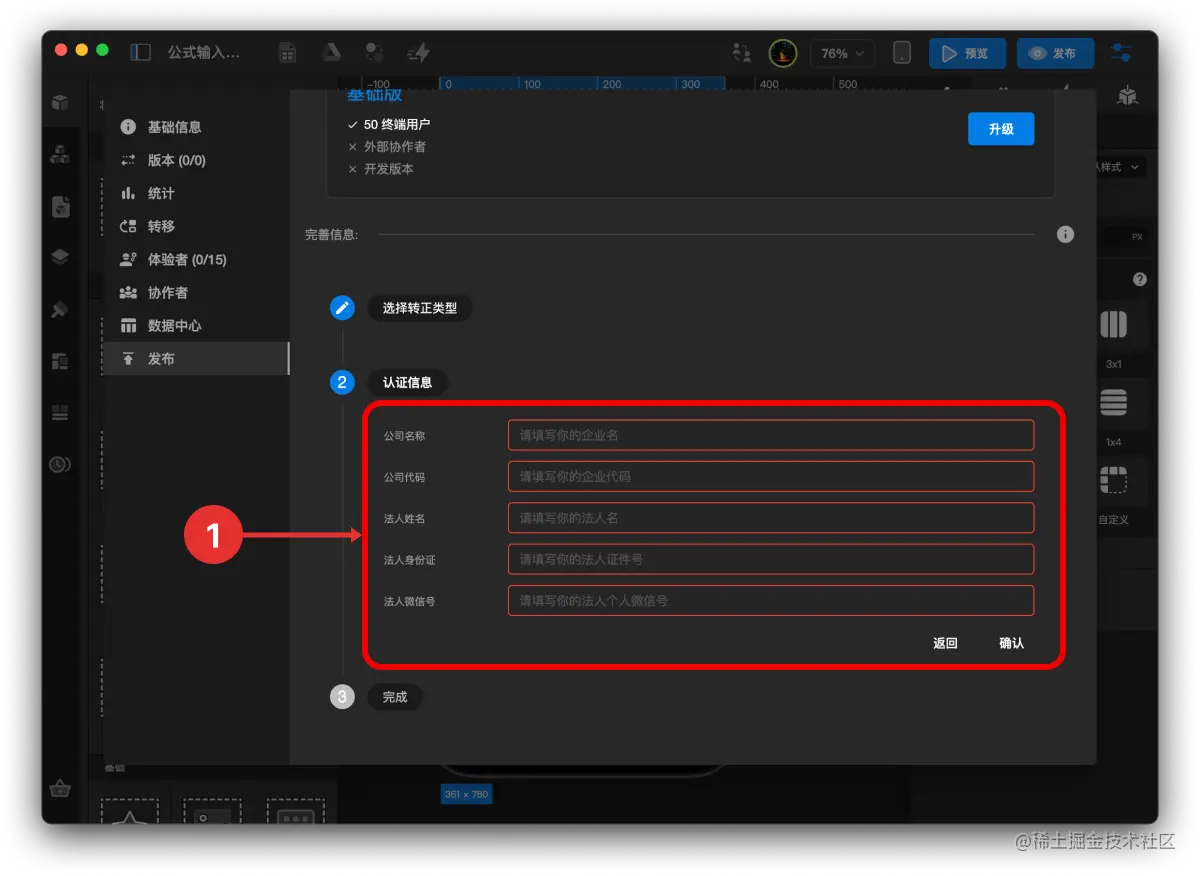Click the stacked cubes icon in left rail

60,154
